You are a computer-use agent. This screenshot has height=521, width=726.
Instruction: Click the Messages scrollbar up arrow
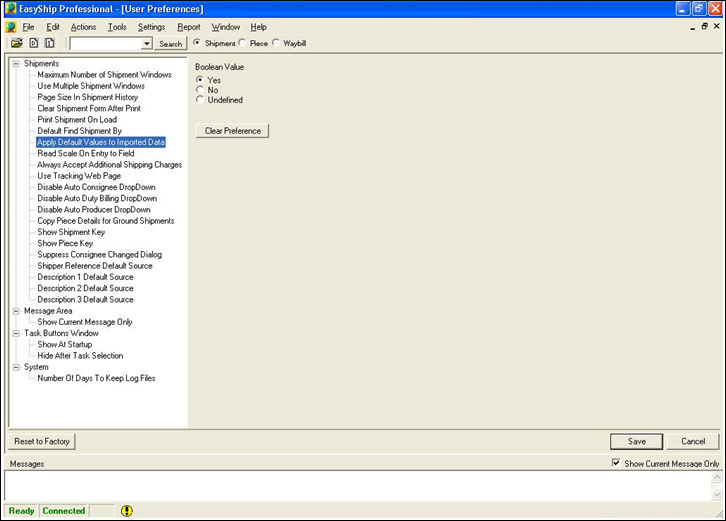point(716,477)
